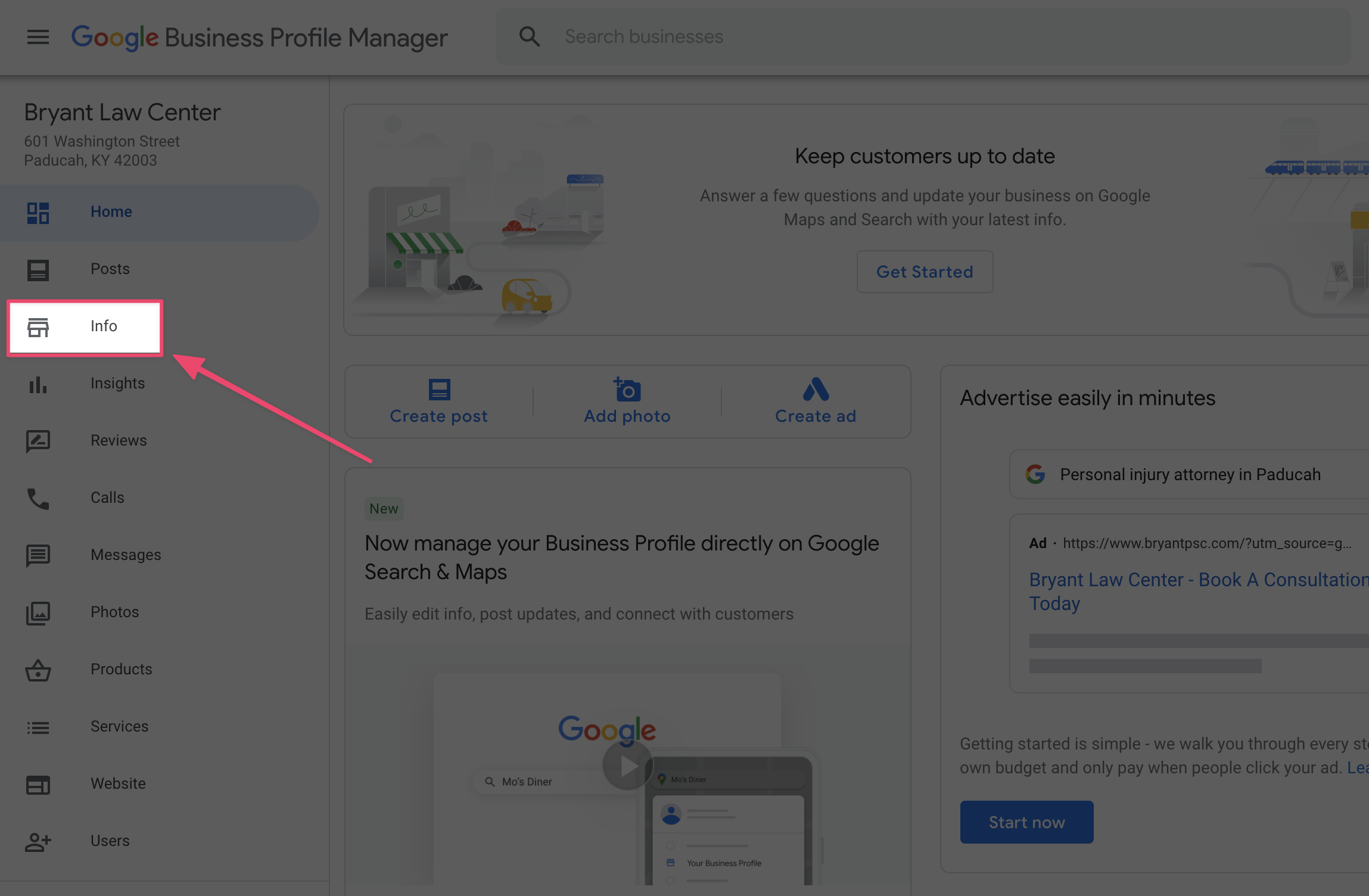
Task: Click the New badge label
Action: (384, 509)
